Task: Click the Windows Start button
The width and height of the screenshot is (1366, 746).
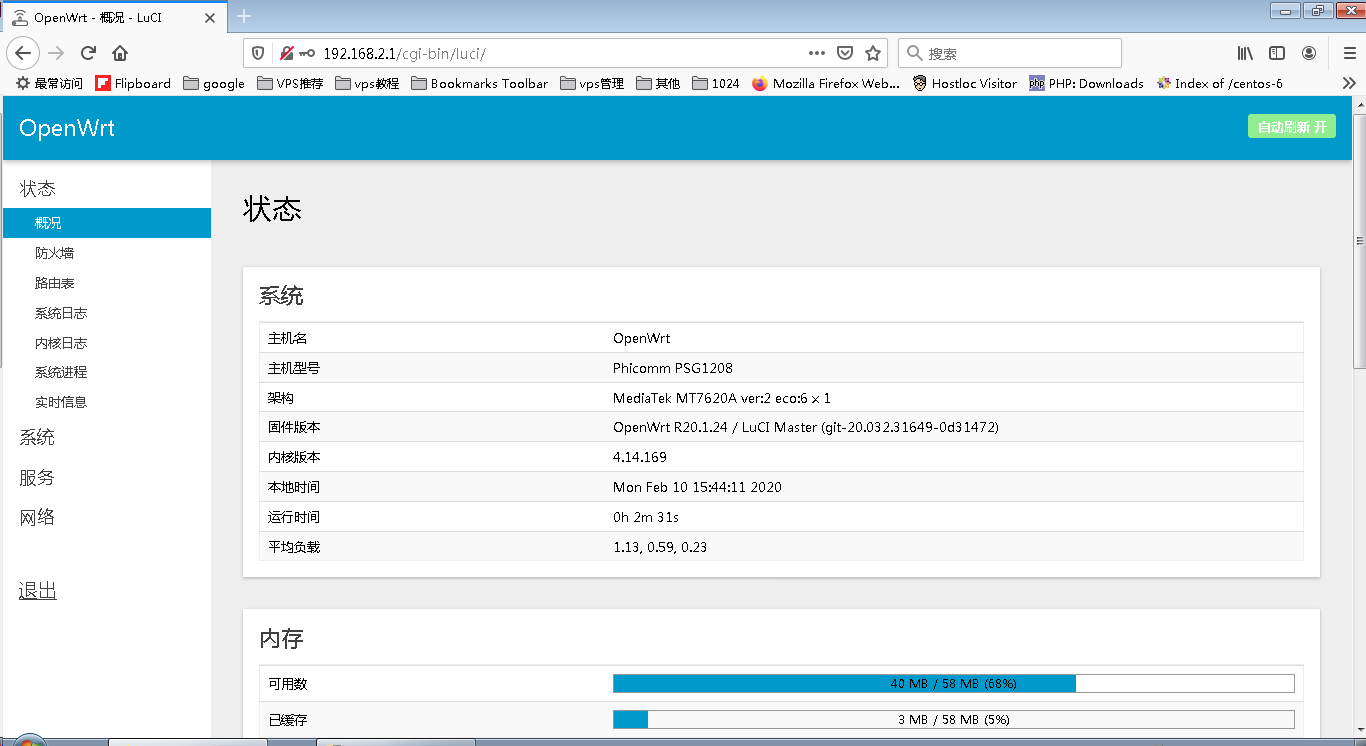Action: (x=28, y=742)
